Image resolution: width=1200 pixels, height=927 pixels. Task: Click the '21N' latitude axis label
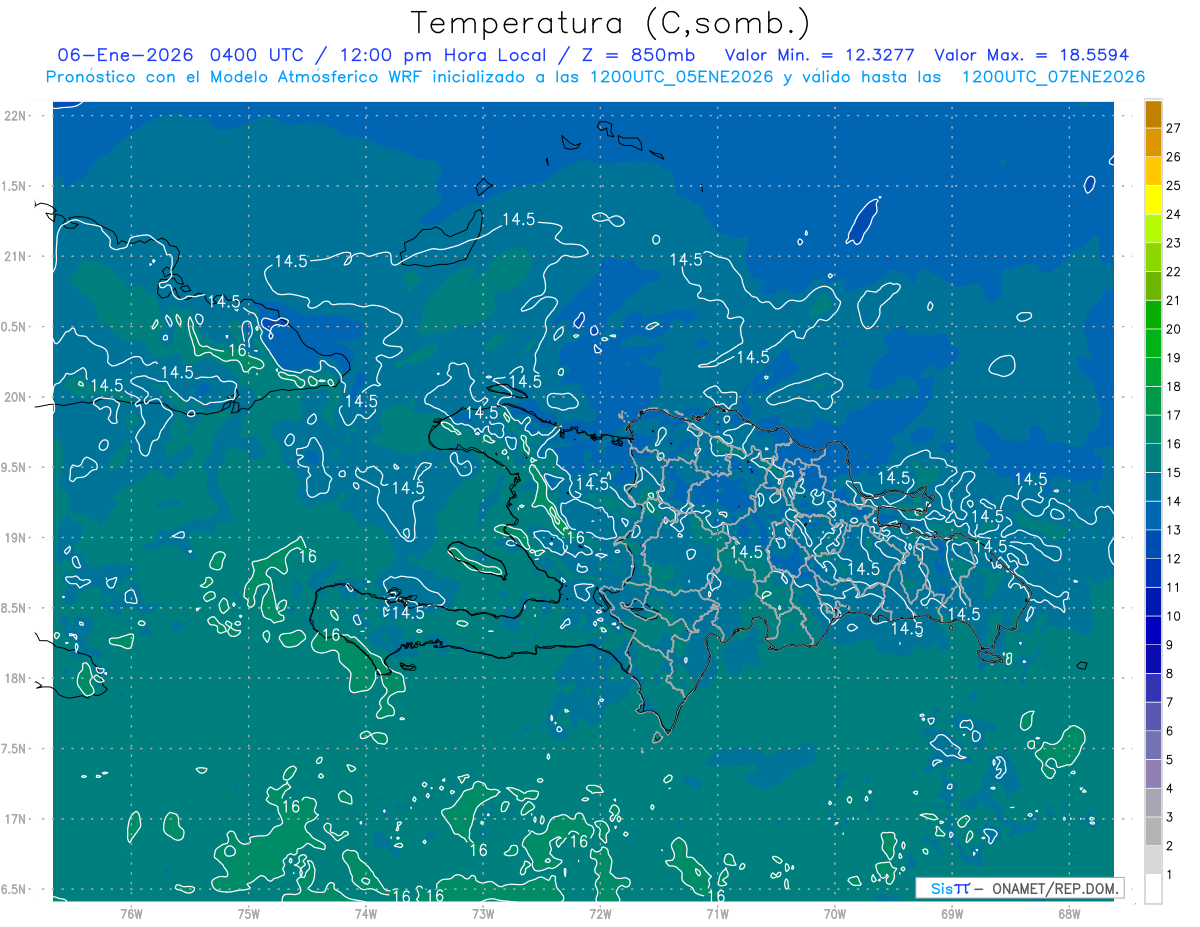click(x=17, y=256)
